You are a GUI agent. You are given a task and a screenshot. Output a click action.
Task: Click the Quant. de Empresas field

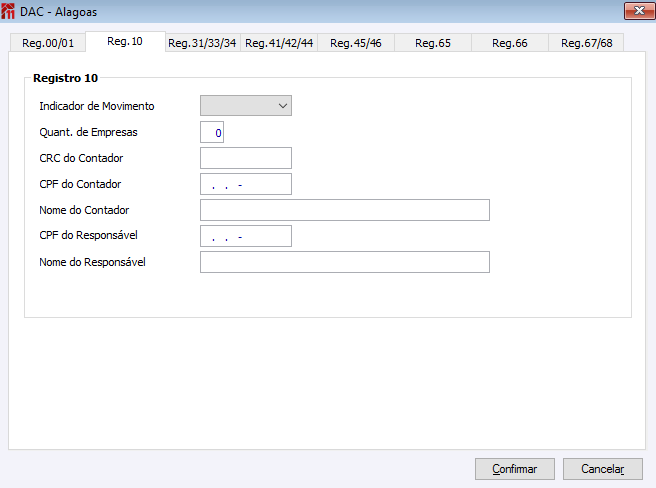point(212,132)
